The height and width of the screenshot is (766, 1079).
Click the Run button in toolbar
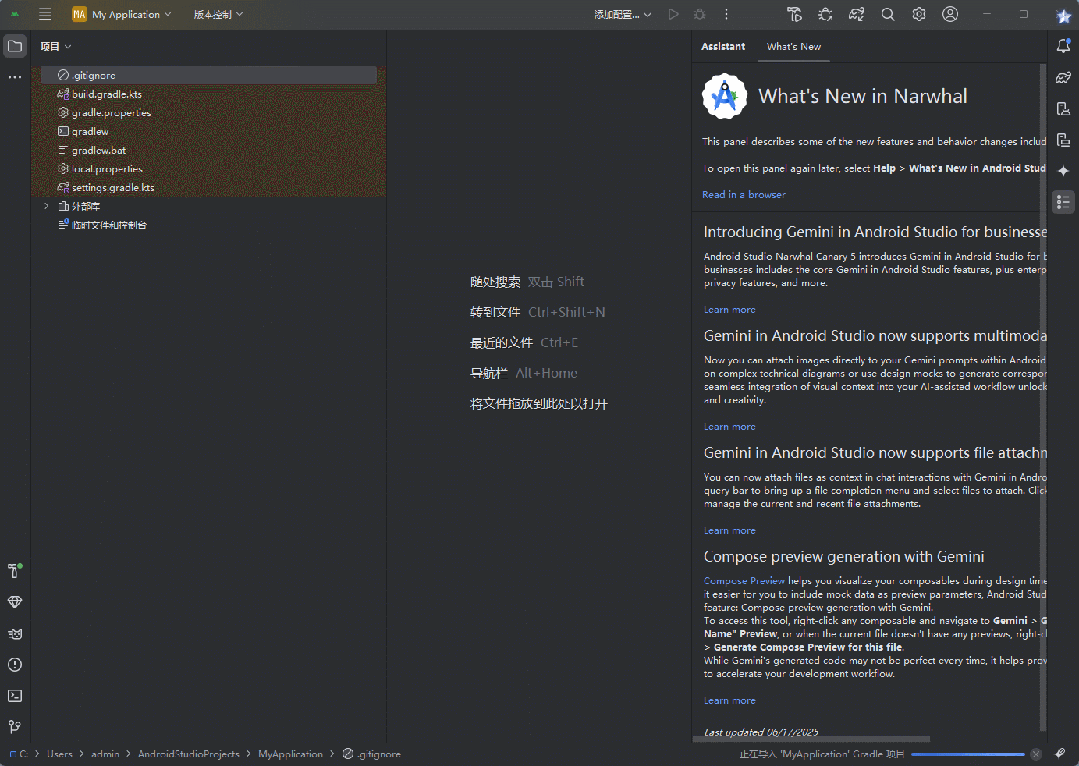673,14
